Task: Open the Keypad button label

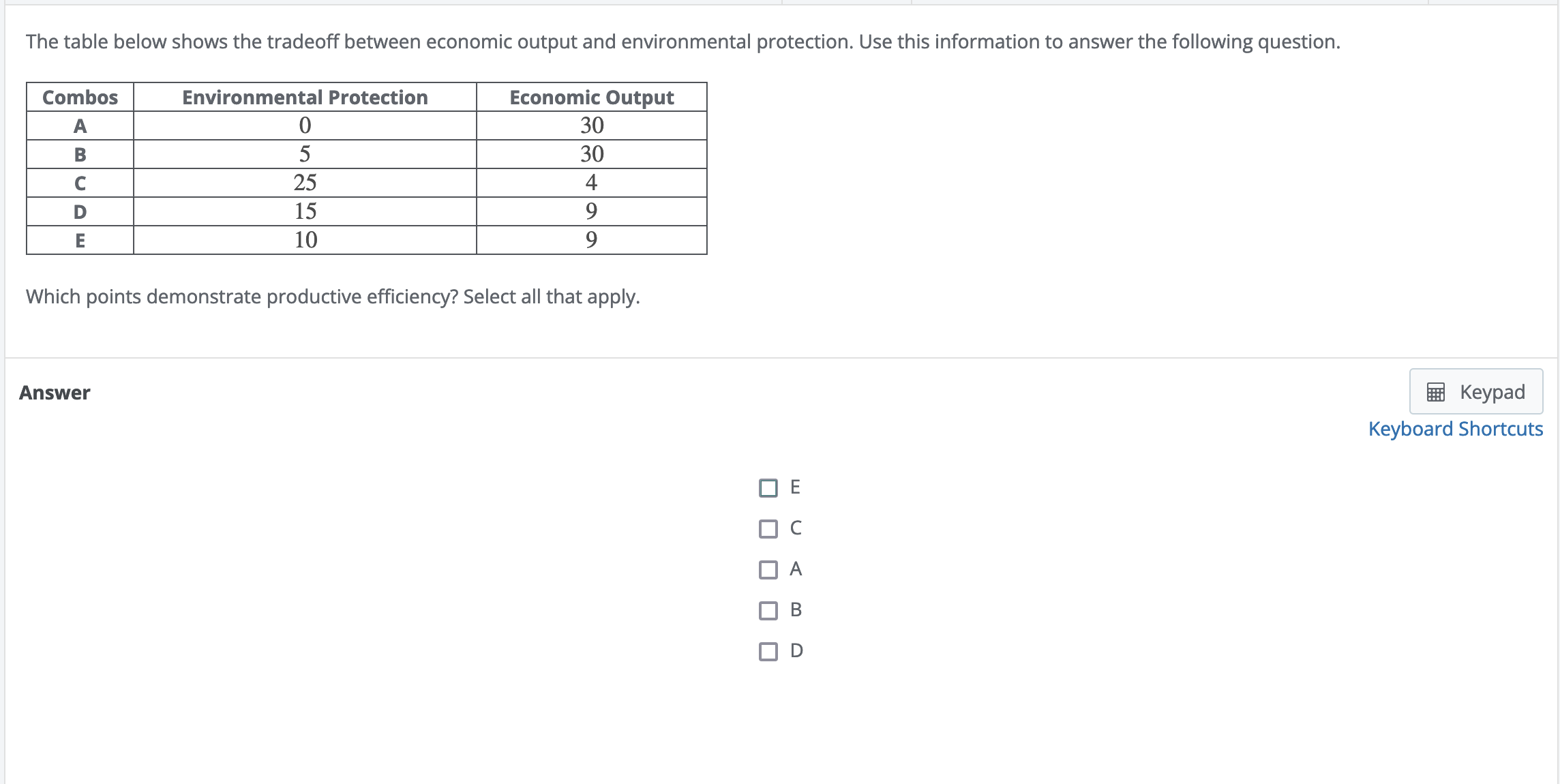Action: coord(1492,392)
